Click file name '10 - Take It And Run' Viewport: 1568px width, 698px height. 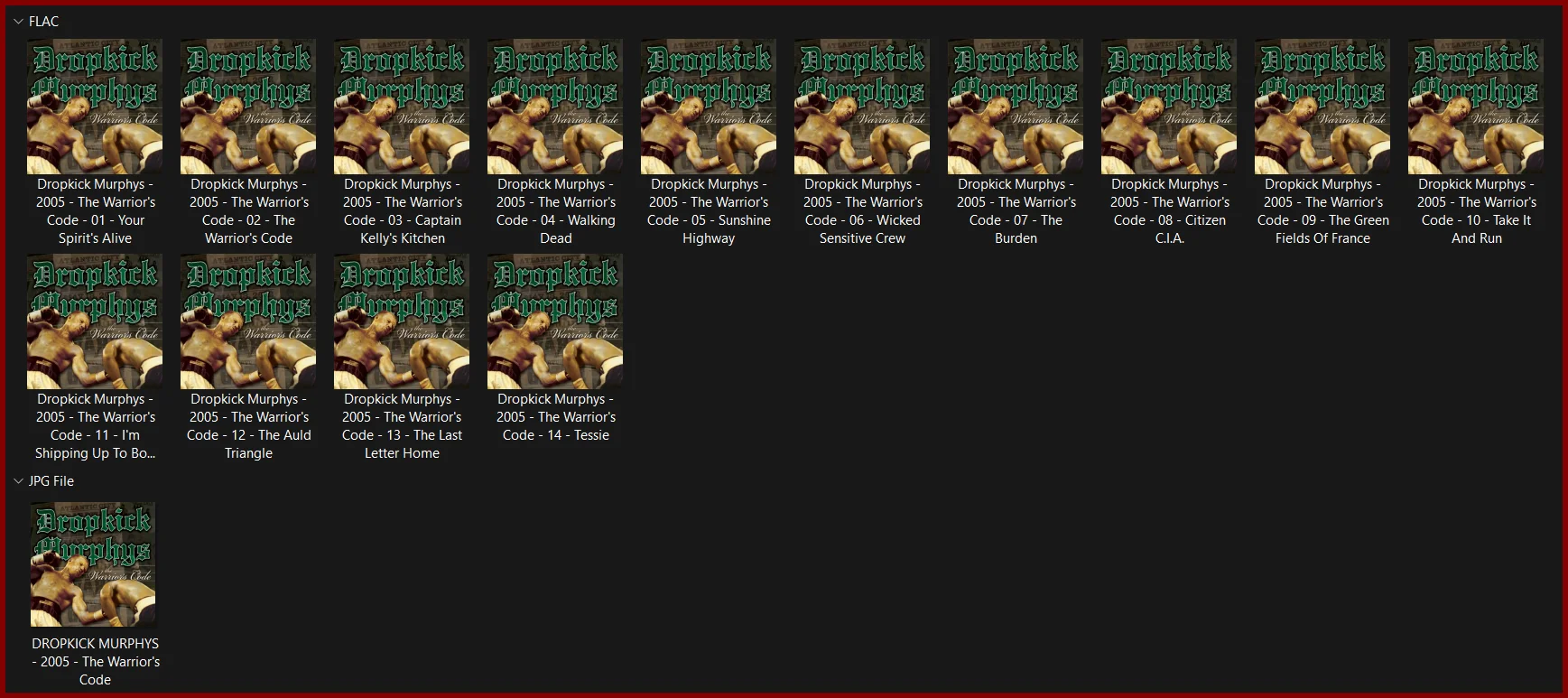pos(1476,211)
